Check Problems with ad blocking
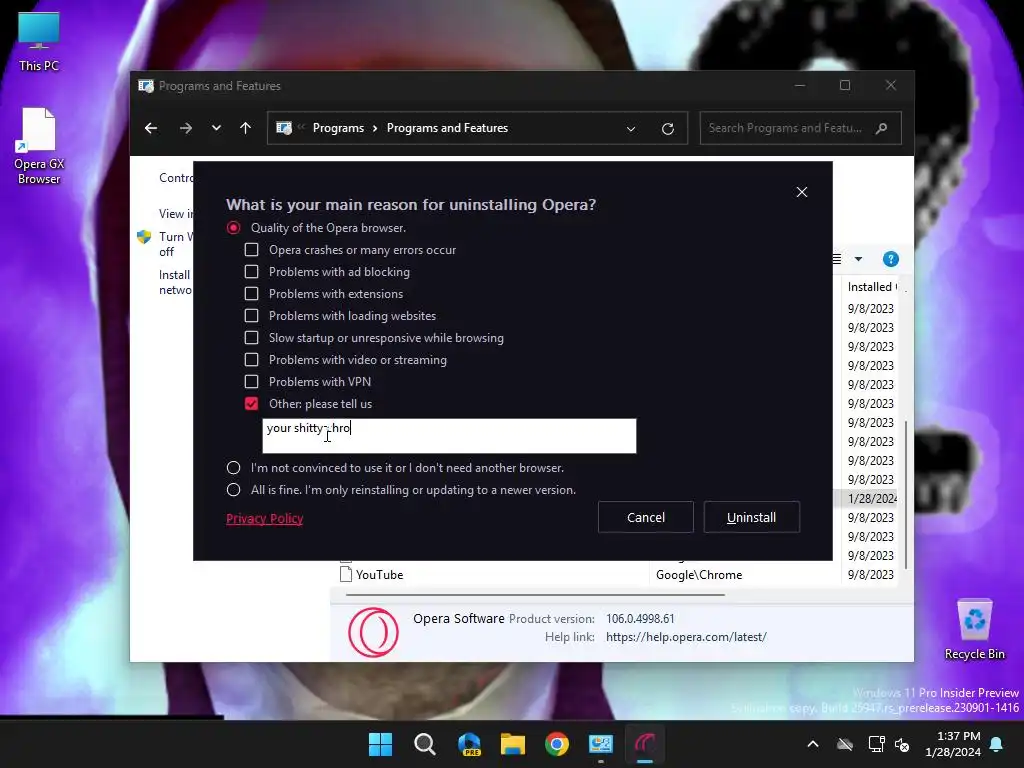 pos(251,272)
